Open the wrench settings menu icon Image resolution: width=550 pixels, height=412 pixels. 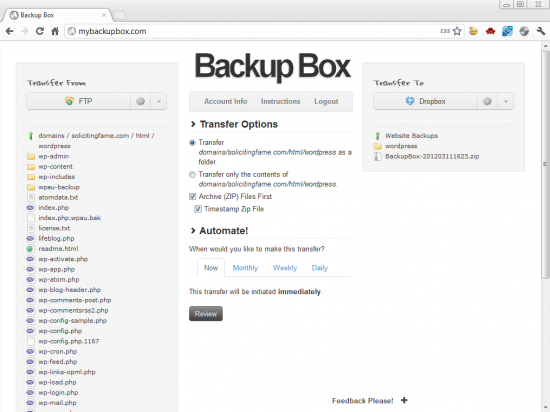[x=541, y=31]
